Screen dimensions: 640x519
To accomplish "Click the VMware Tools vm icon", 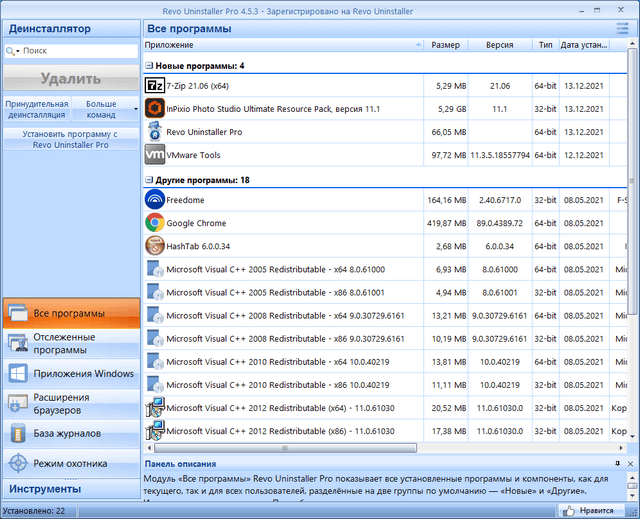I will 155,155.
